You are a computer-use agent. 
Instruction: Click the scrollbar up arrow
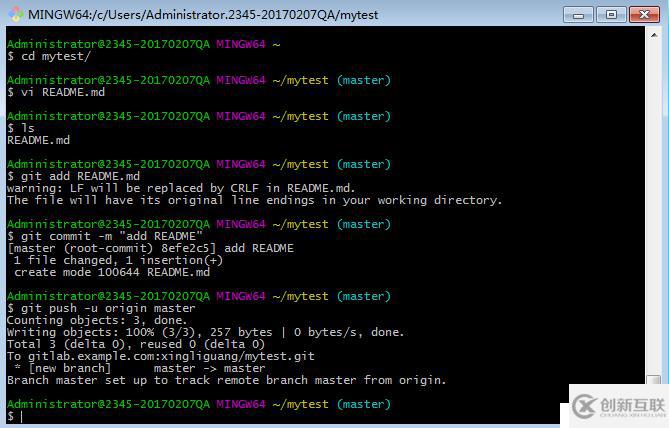654,35
